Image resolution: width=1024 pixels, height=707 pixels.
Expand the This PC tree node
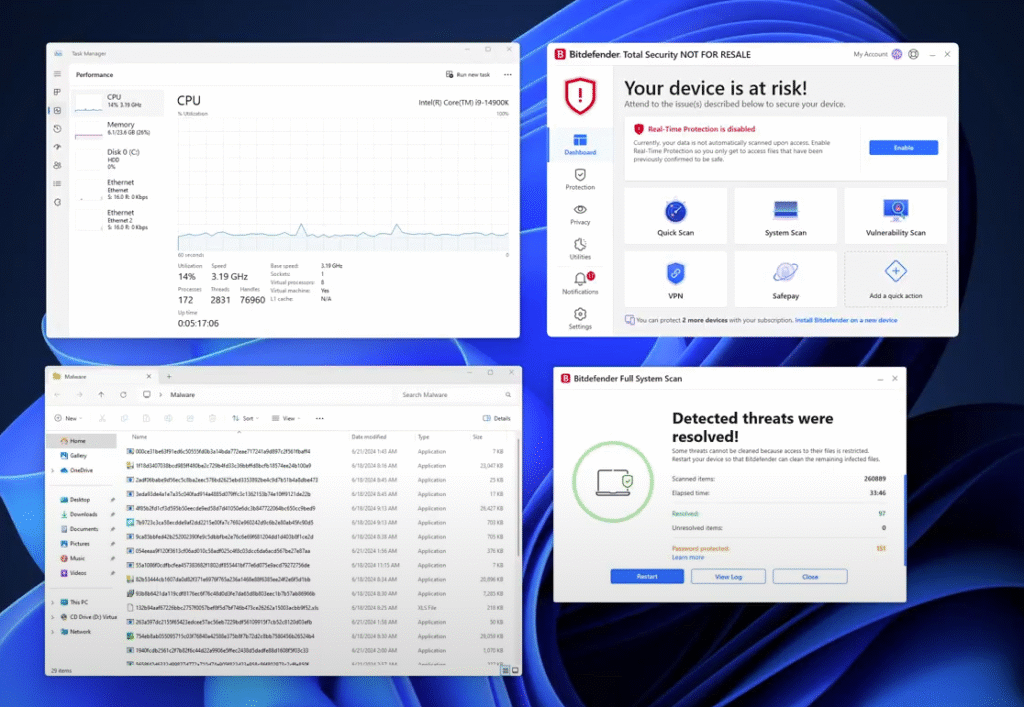(53, 602)
